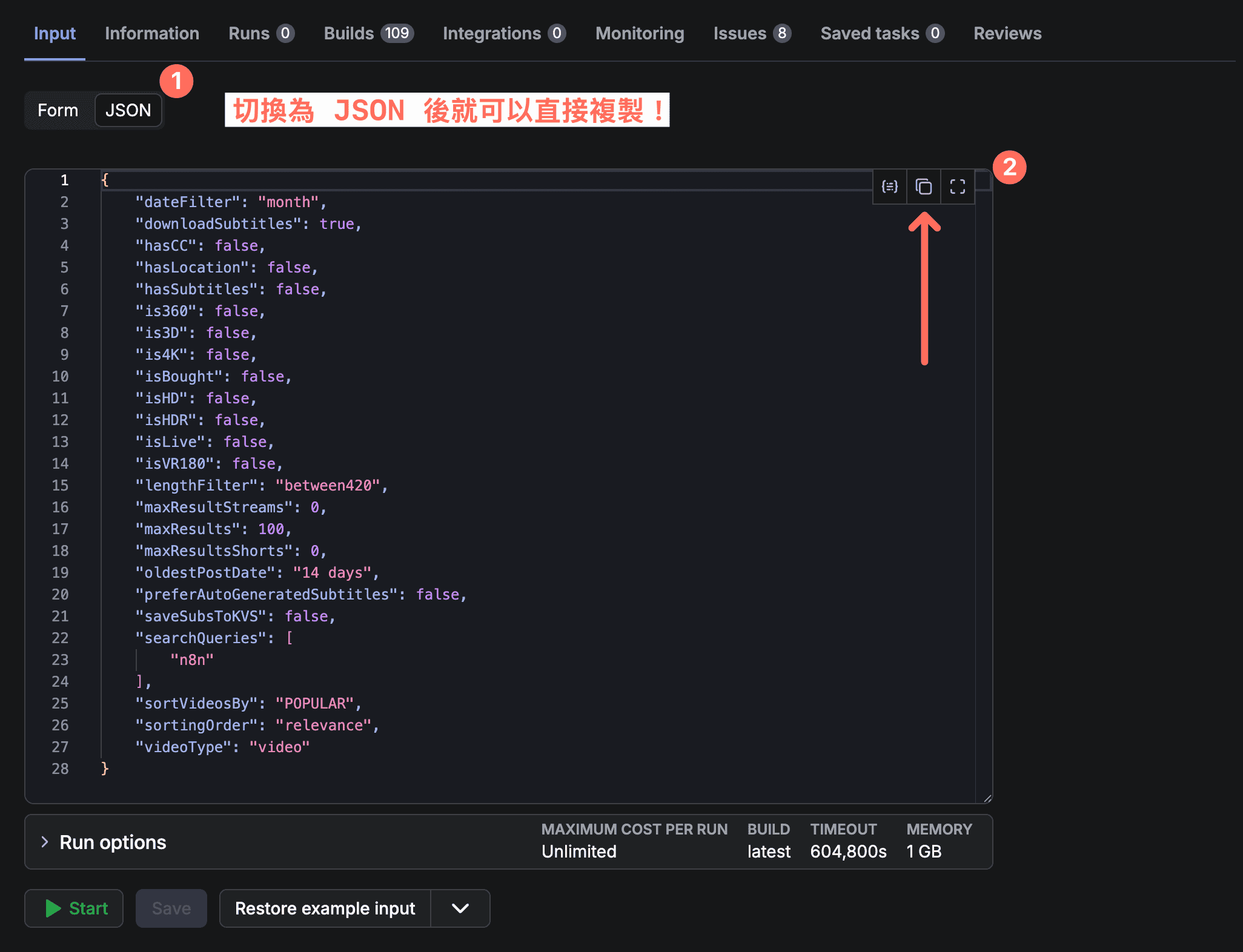Click the green Start play icon
Image resolution: width=1243 pixels, height=952 pixels.
click(53, 908)
